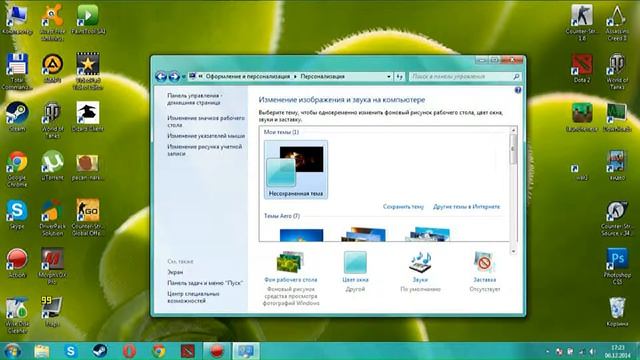Click Сохранить тему link
Viewport: 640px width, 360px height.
[x=403, y=207]
